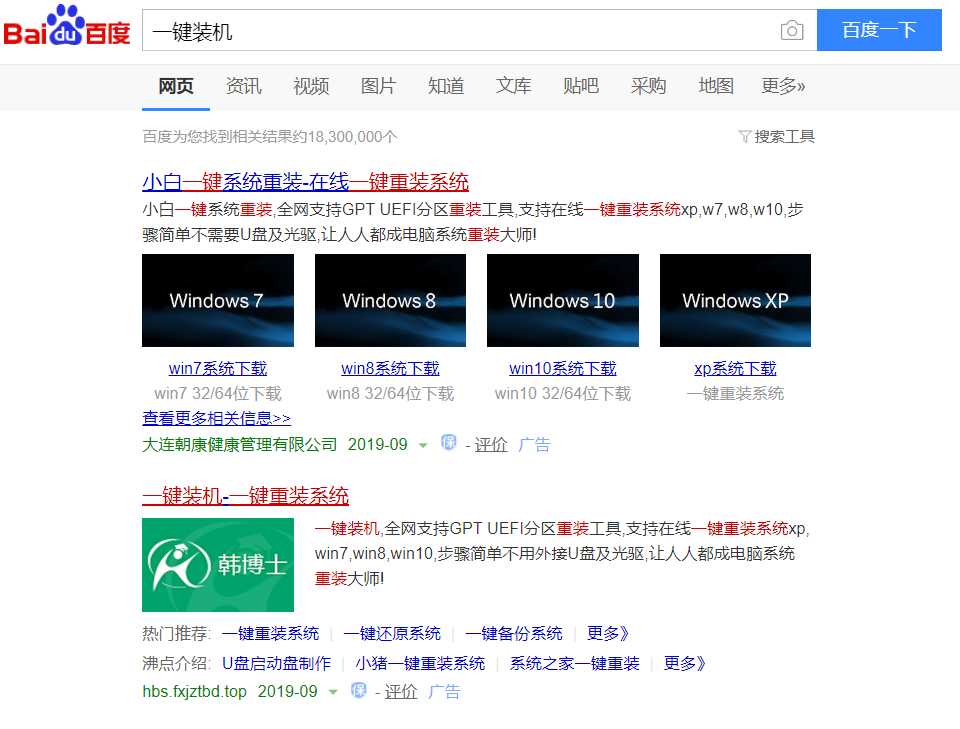
Task: Click 广告 label in the 大连朝康 result
Action: point(534,445)
